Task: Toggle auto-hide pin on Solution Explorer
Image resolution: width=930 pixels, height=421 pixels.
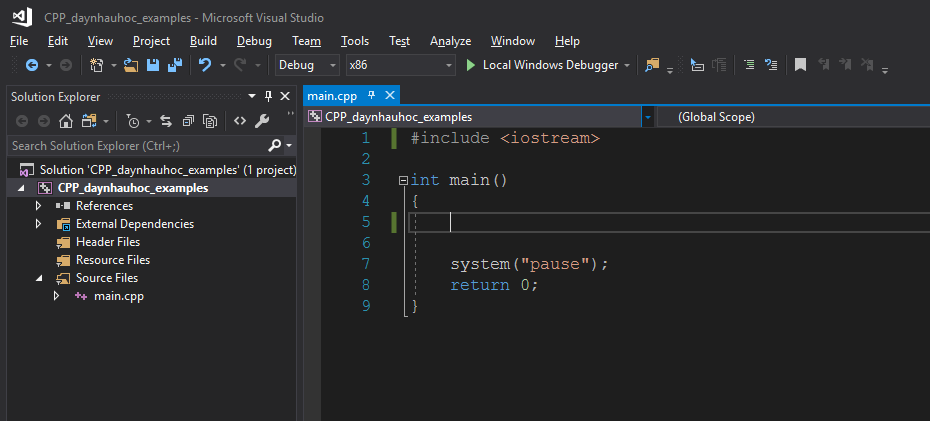Action: [268, 97]
